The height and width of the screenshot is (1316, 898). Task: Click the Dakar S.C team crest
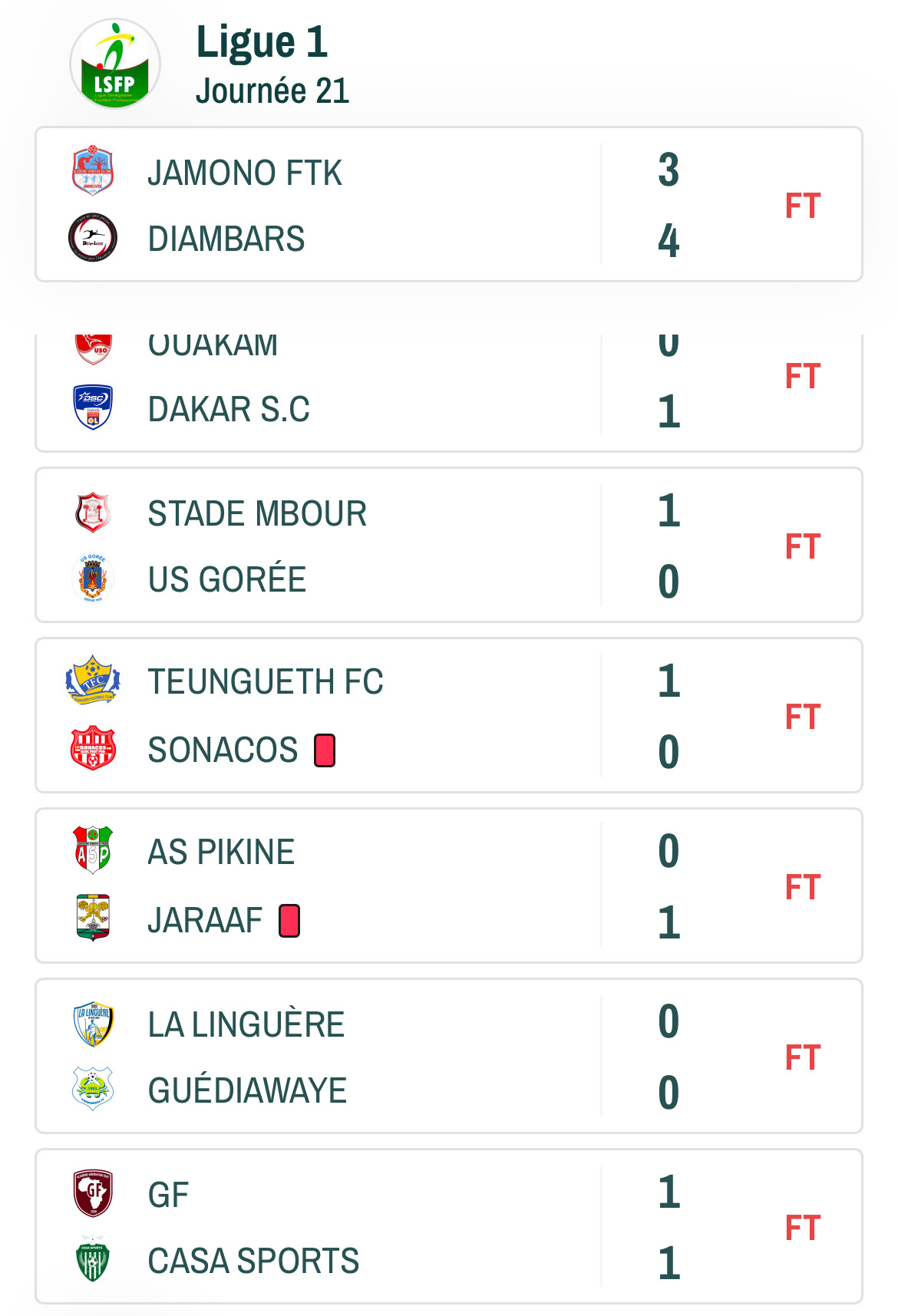[93, 407]
